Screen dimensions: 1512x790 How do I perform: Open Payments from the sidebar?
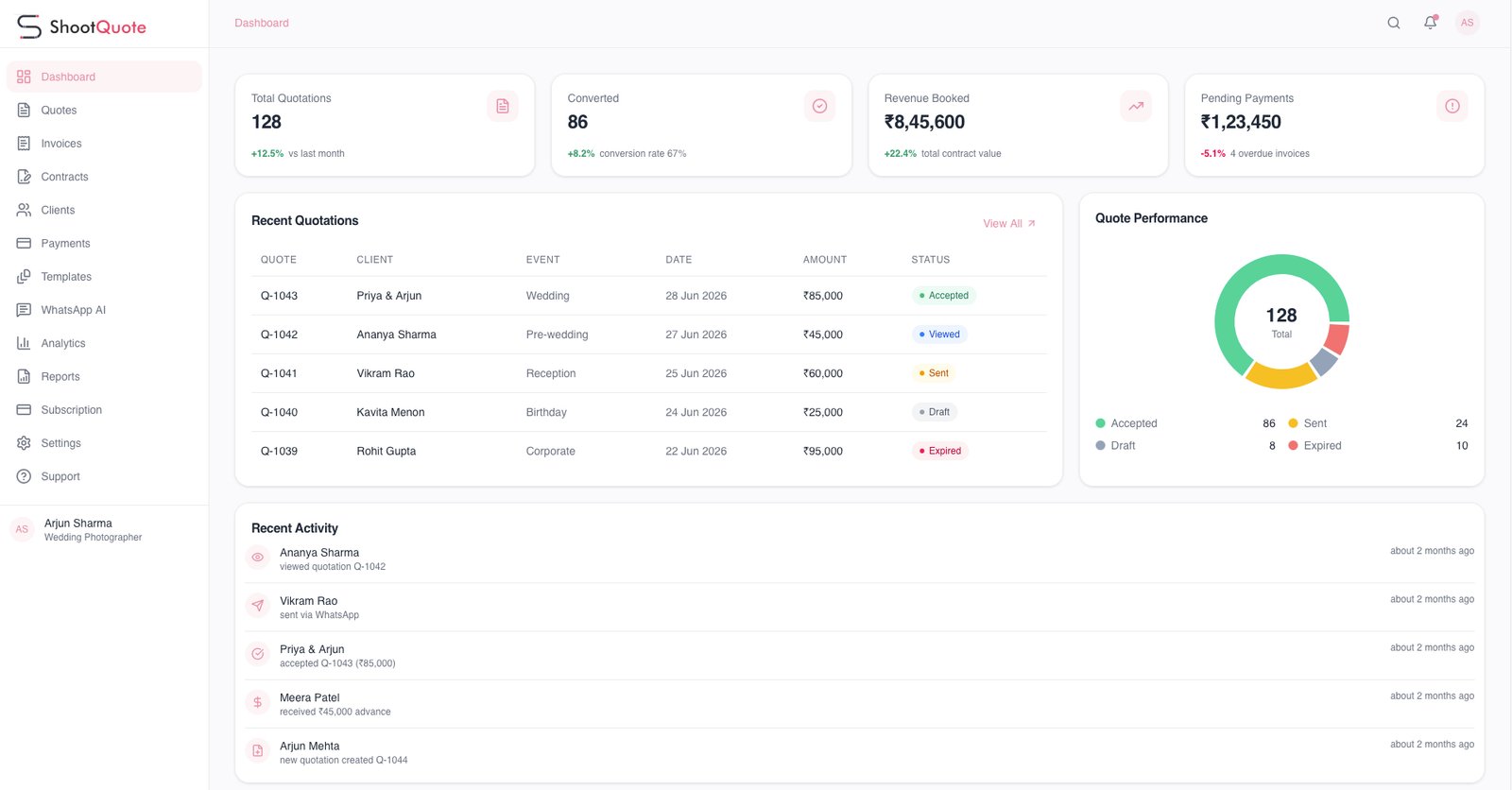point(104,243)
